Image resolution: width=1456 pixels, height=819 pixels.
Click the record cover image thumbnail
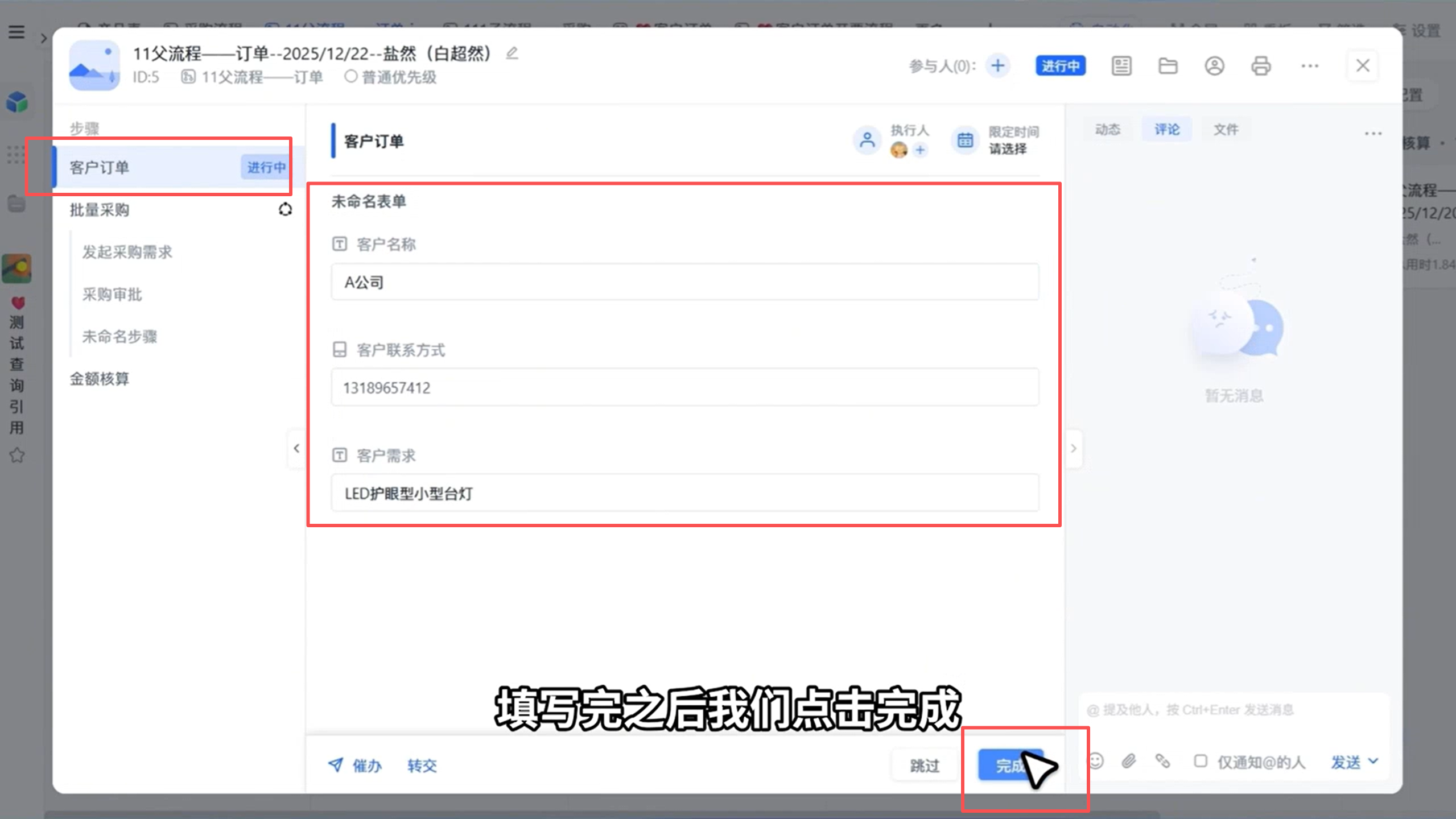click(94, 65)
